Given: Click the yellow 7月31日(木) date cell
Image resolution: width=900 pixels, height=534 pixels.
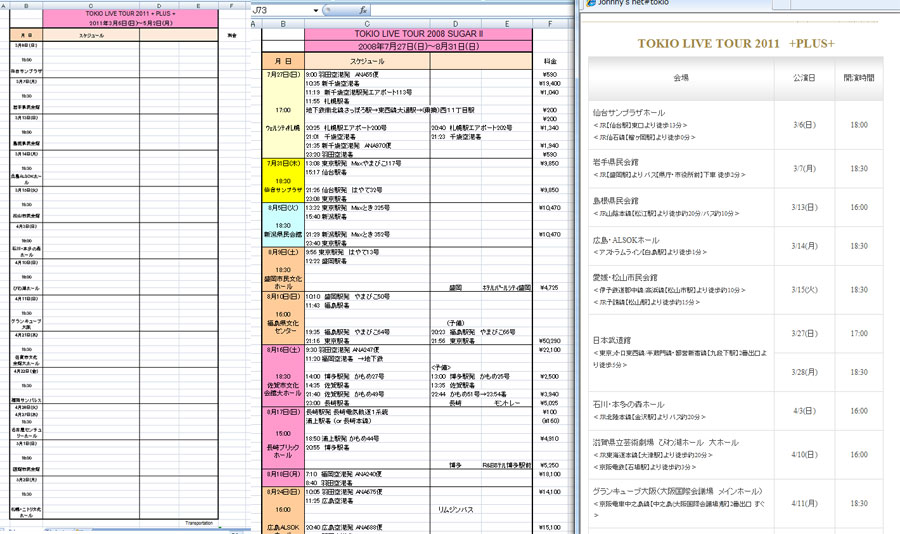Looking at the screenshot, I should 283,163.
